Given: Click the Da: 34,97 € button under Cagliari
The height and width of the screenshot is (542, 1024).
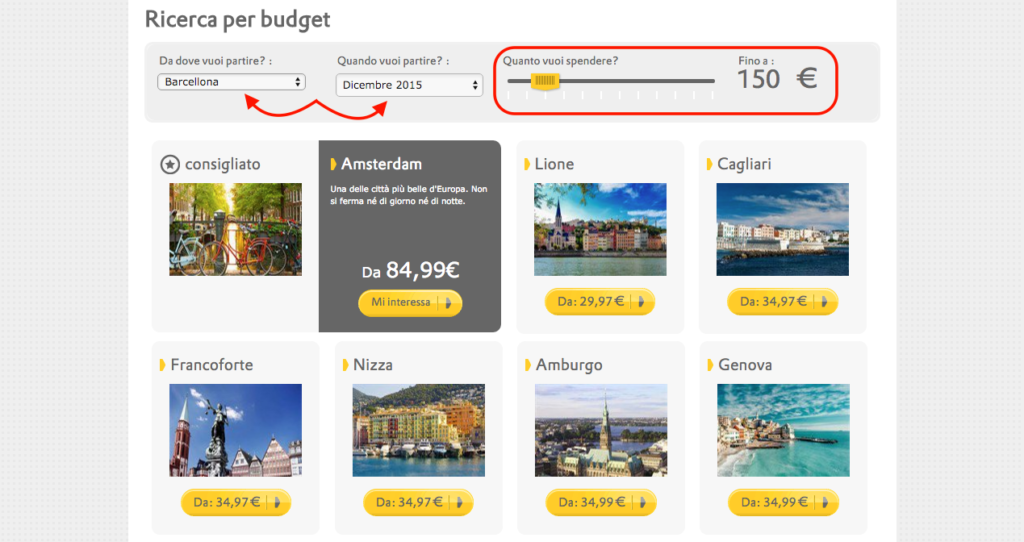Looking at the screenshot, I should [782, 301].
